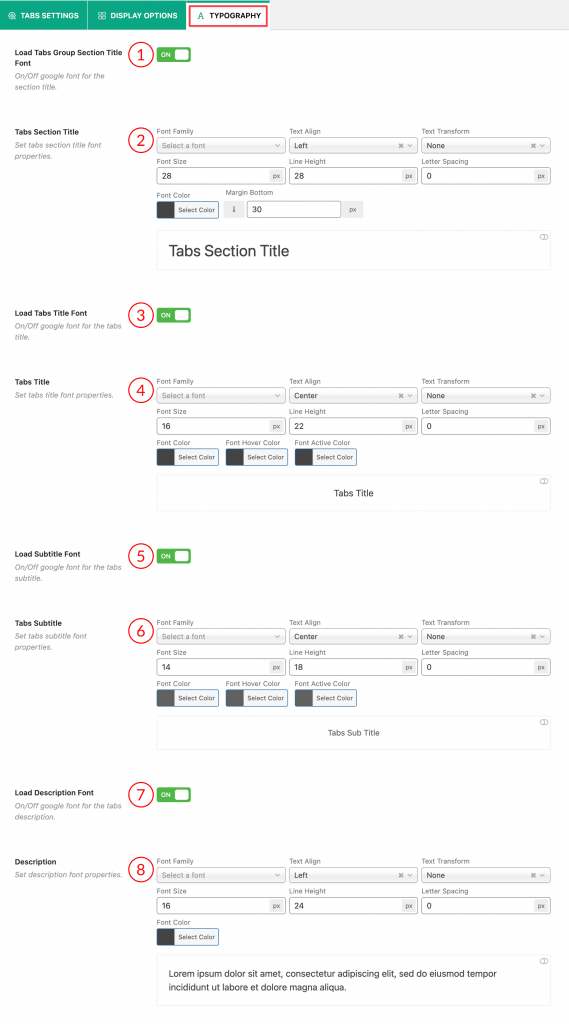Toggle the Tabs Section Title preview icon

pos(544,237)
